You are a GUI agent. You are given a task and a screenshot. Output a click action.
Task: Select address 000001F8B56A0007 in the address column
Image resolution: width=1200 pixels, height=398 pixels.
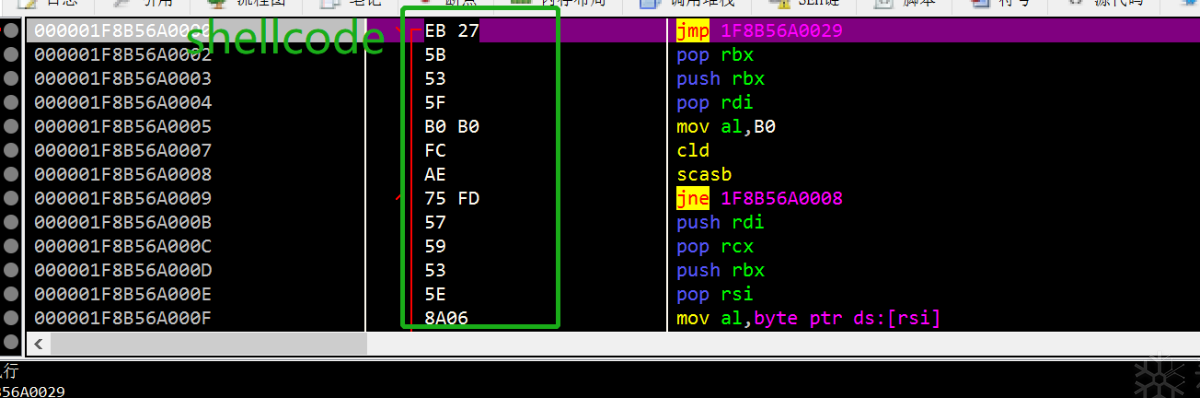[123, 151]
